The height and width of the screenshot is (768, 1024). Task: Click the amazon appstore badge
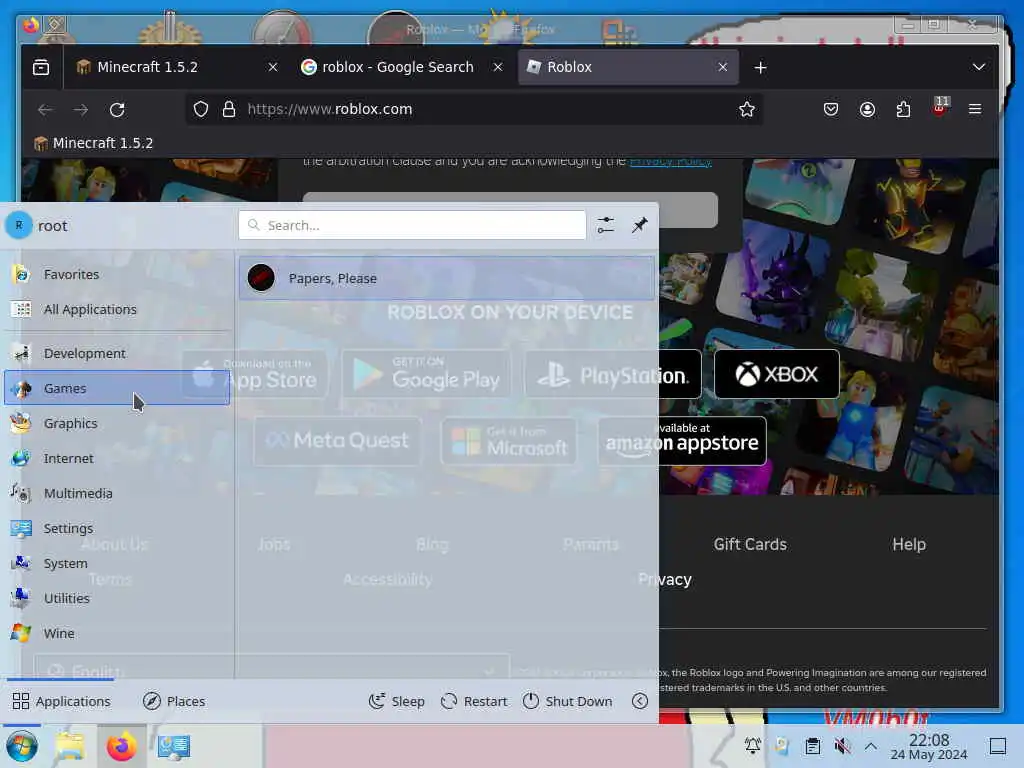682,441
